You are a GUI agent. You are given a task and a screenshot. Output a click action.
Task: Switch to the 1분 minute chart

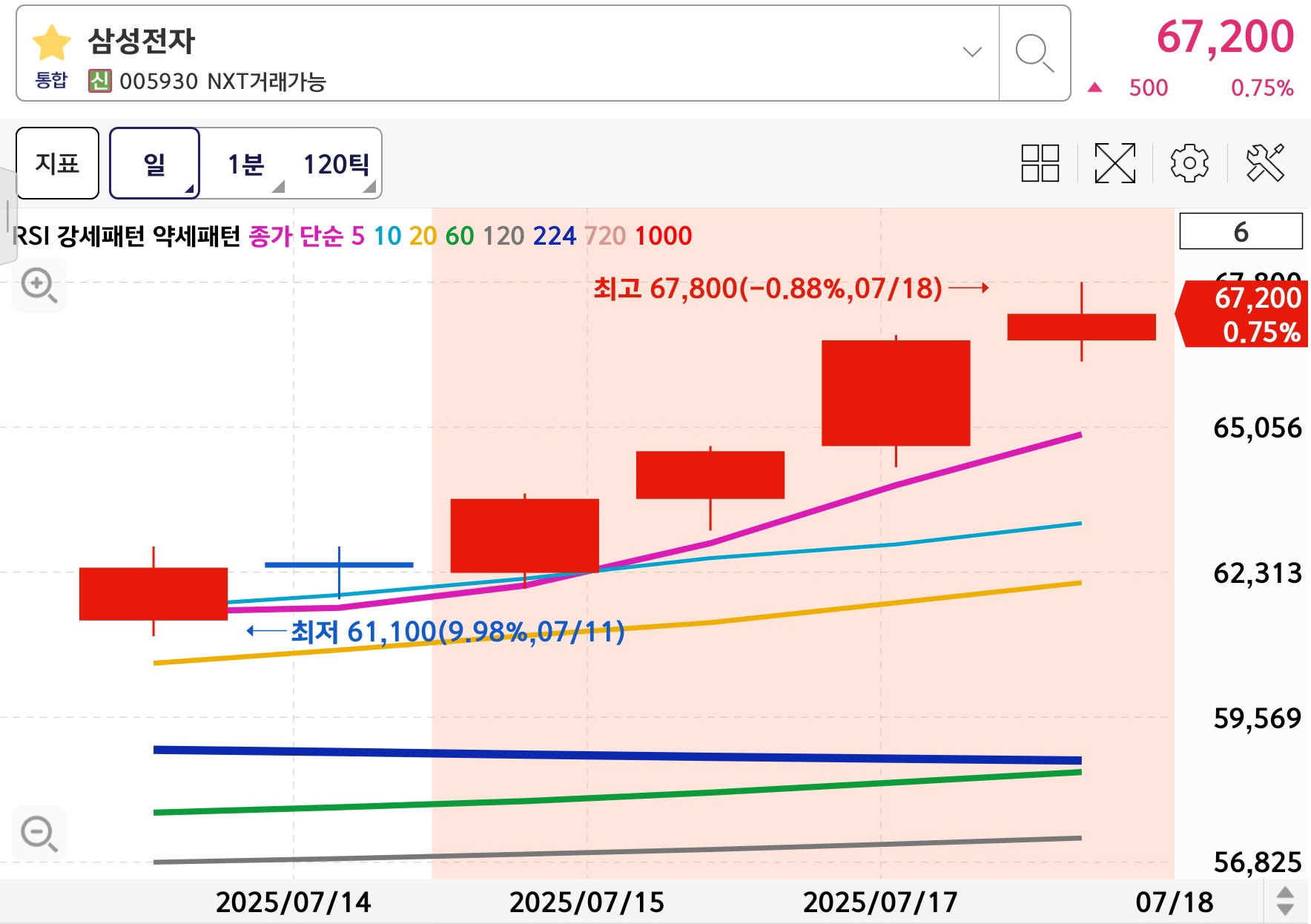[245, 164]
